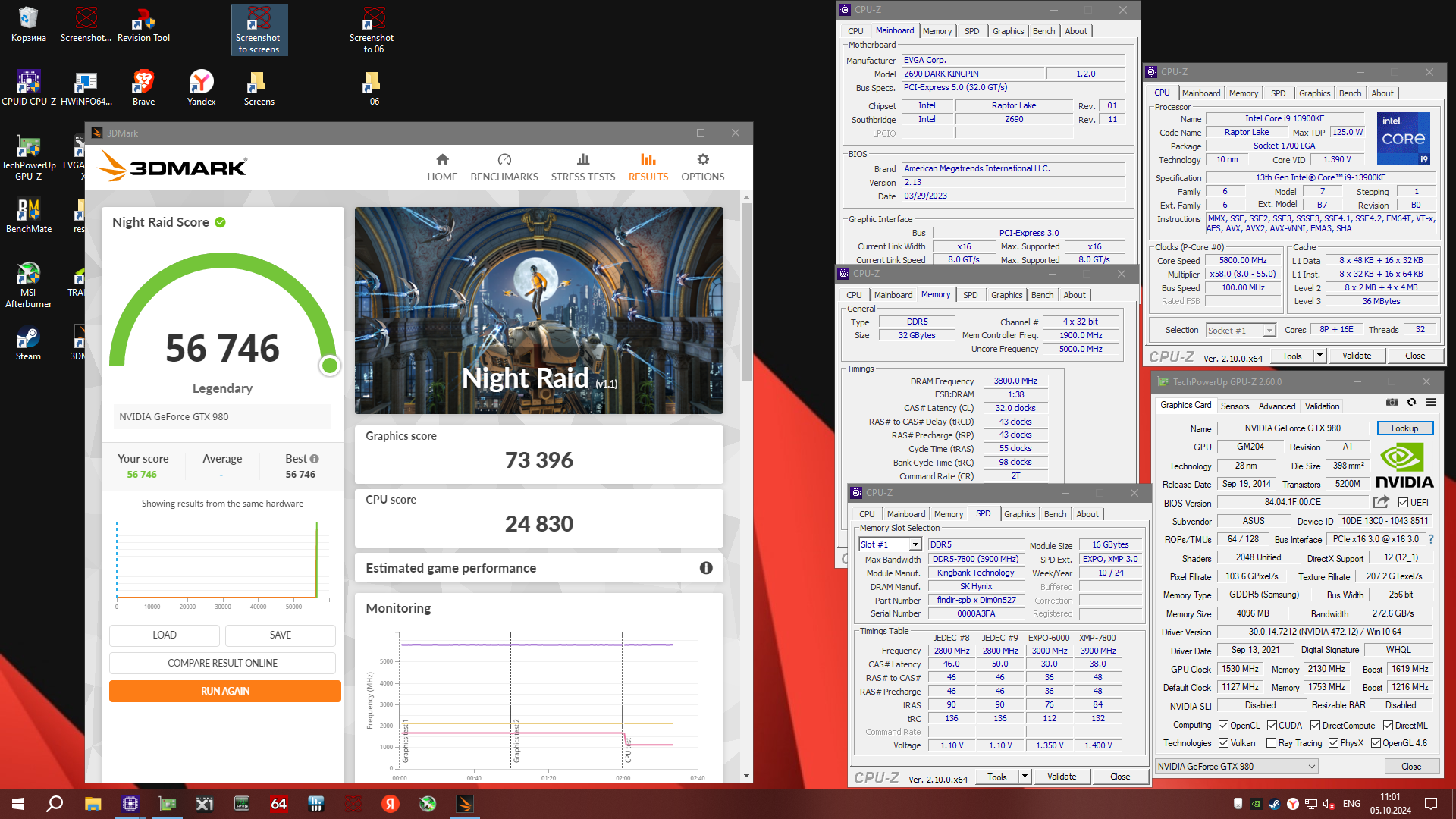Click the GPU-Z refresh icon

(1411, 403)
